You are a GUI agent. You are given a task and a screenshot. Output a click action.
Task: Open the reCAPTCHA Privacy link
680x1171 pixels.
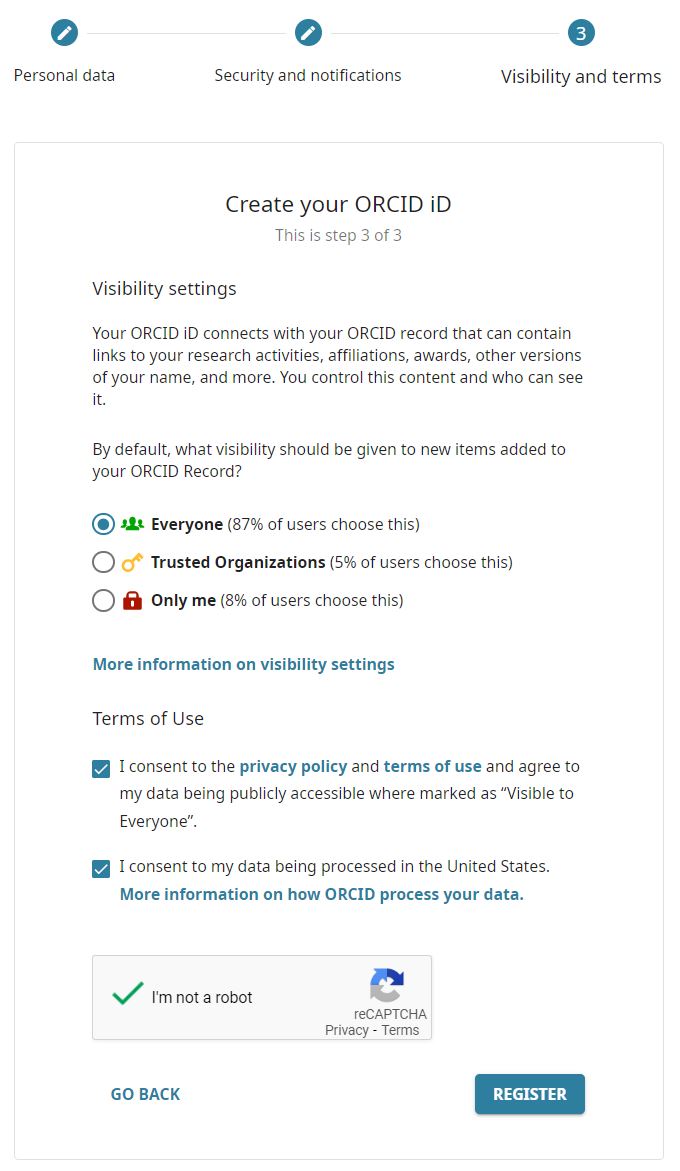pos(346,1030)
